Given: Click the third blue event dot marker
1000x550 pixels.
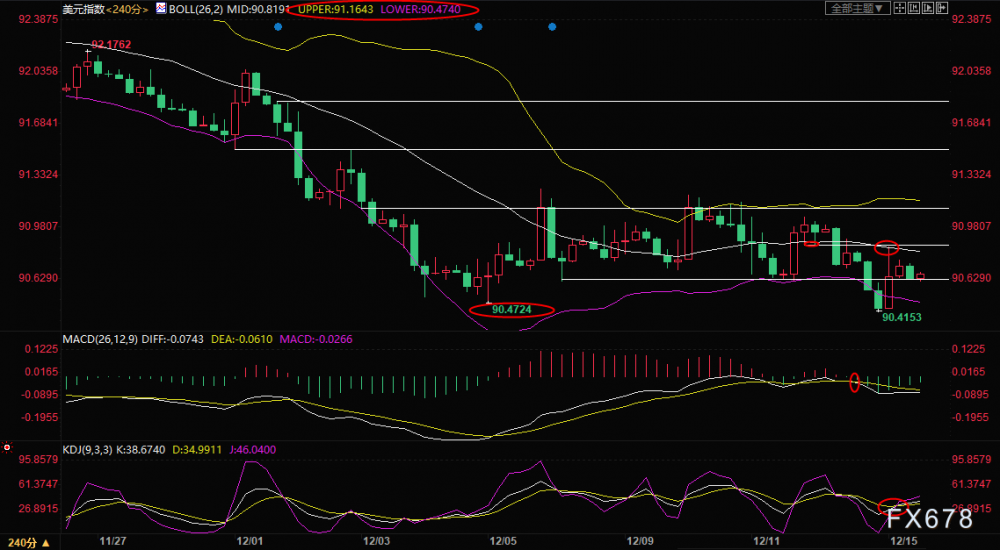Looking at the screenshot, I should pyautogui.click(x=552, y=27).
